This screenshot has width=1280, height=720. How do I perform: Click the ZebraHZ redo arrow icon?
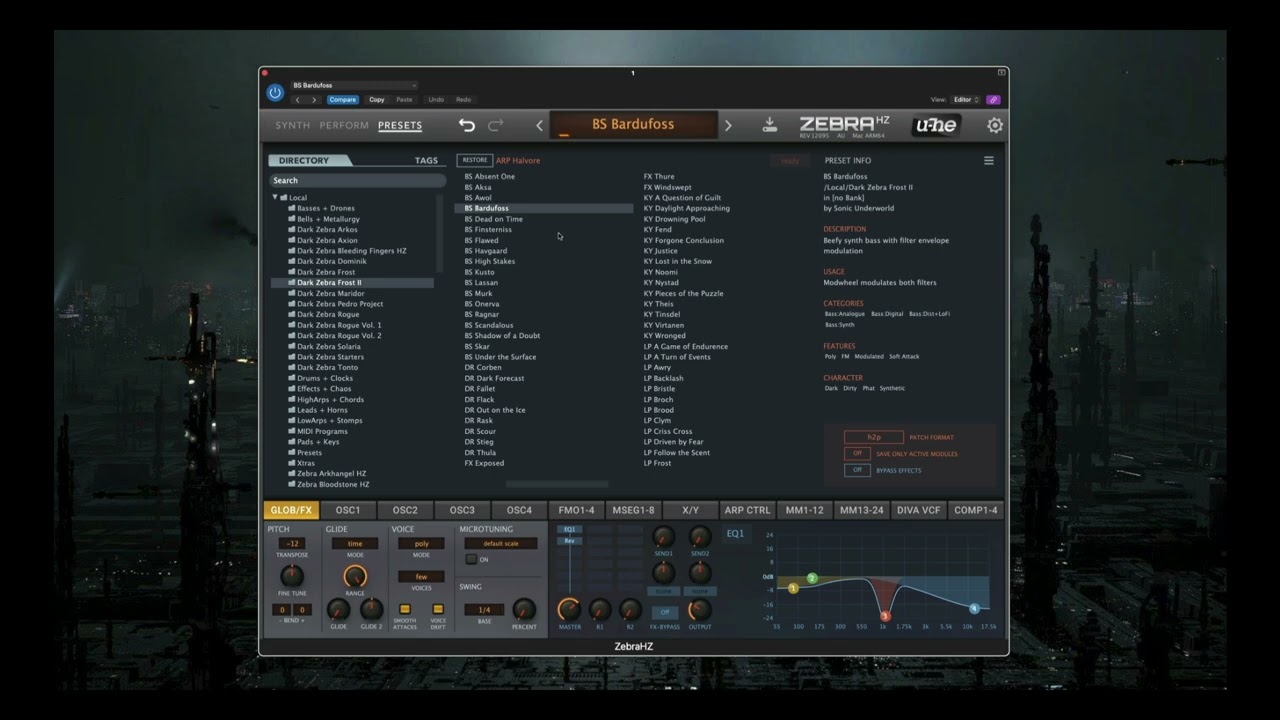click(x=496, y=125)
